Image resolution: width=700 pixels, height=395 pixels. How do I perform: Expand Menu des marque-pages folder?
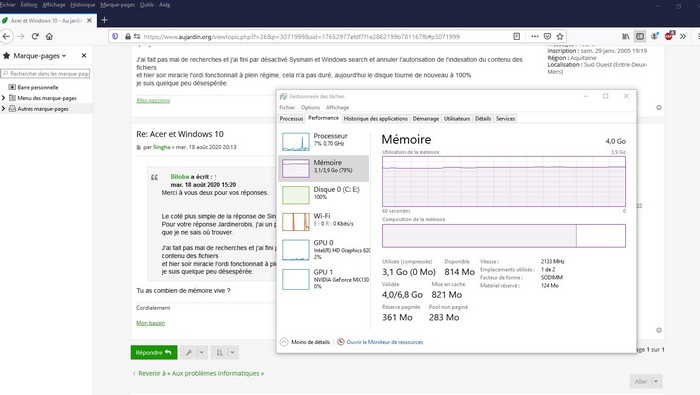4,98
